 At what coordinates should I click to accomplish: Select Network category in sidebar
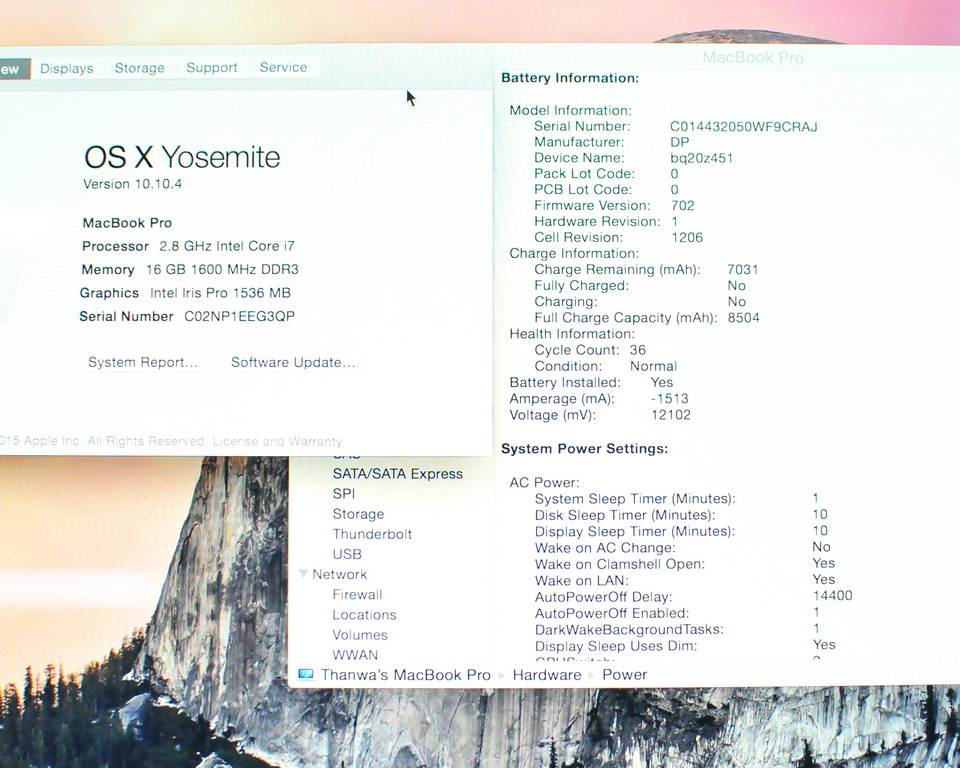point(340,574)
